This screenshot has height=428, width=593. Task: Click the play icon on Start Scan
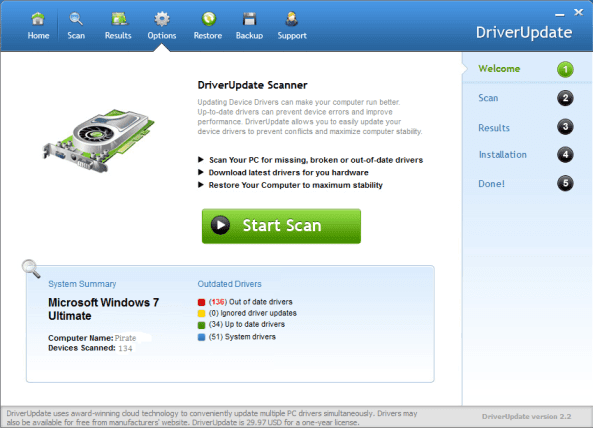click(220, 225)
